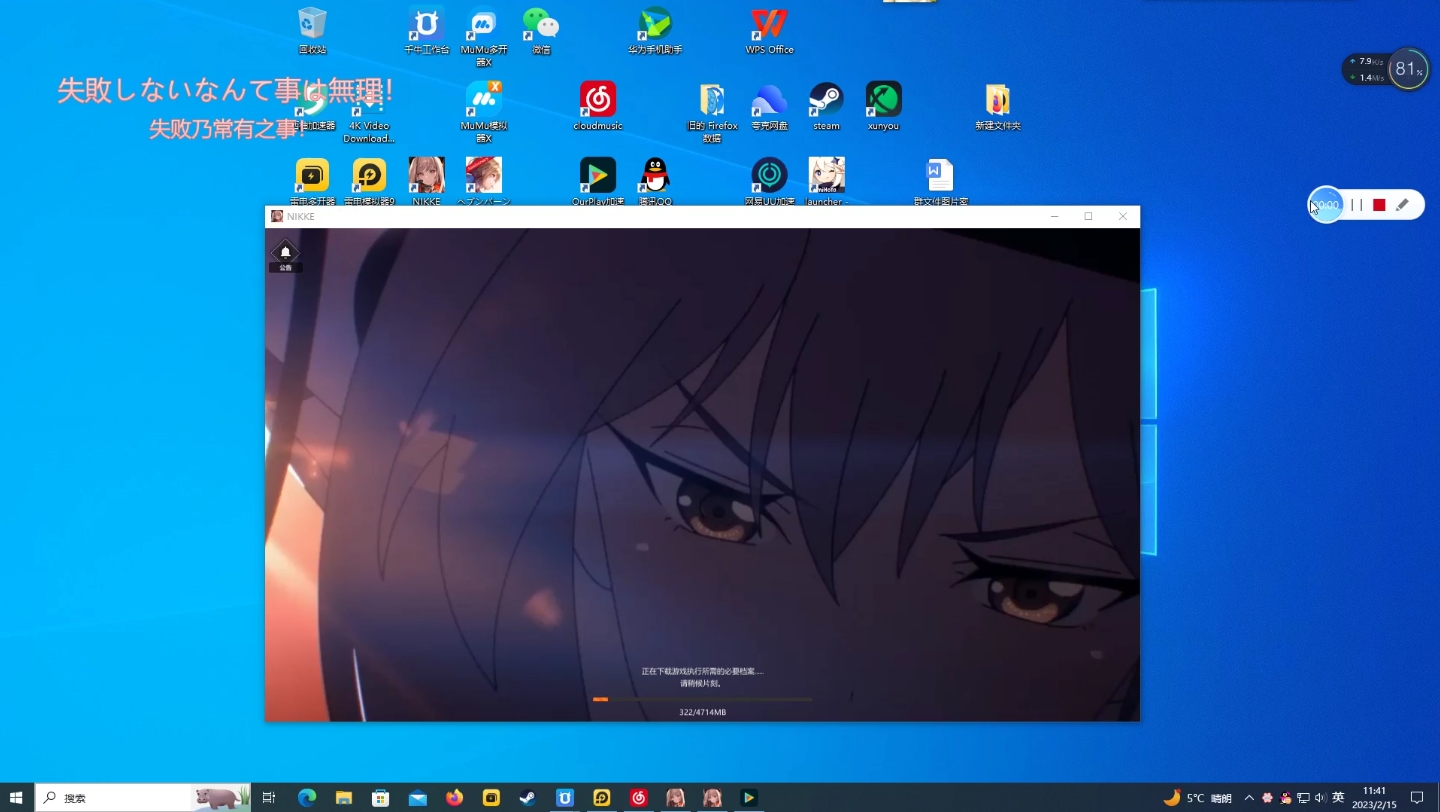
Task: Select the 腾讯QQ penguin desktop icon
Action: [x=655, y=182]
